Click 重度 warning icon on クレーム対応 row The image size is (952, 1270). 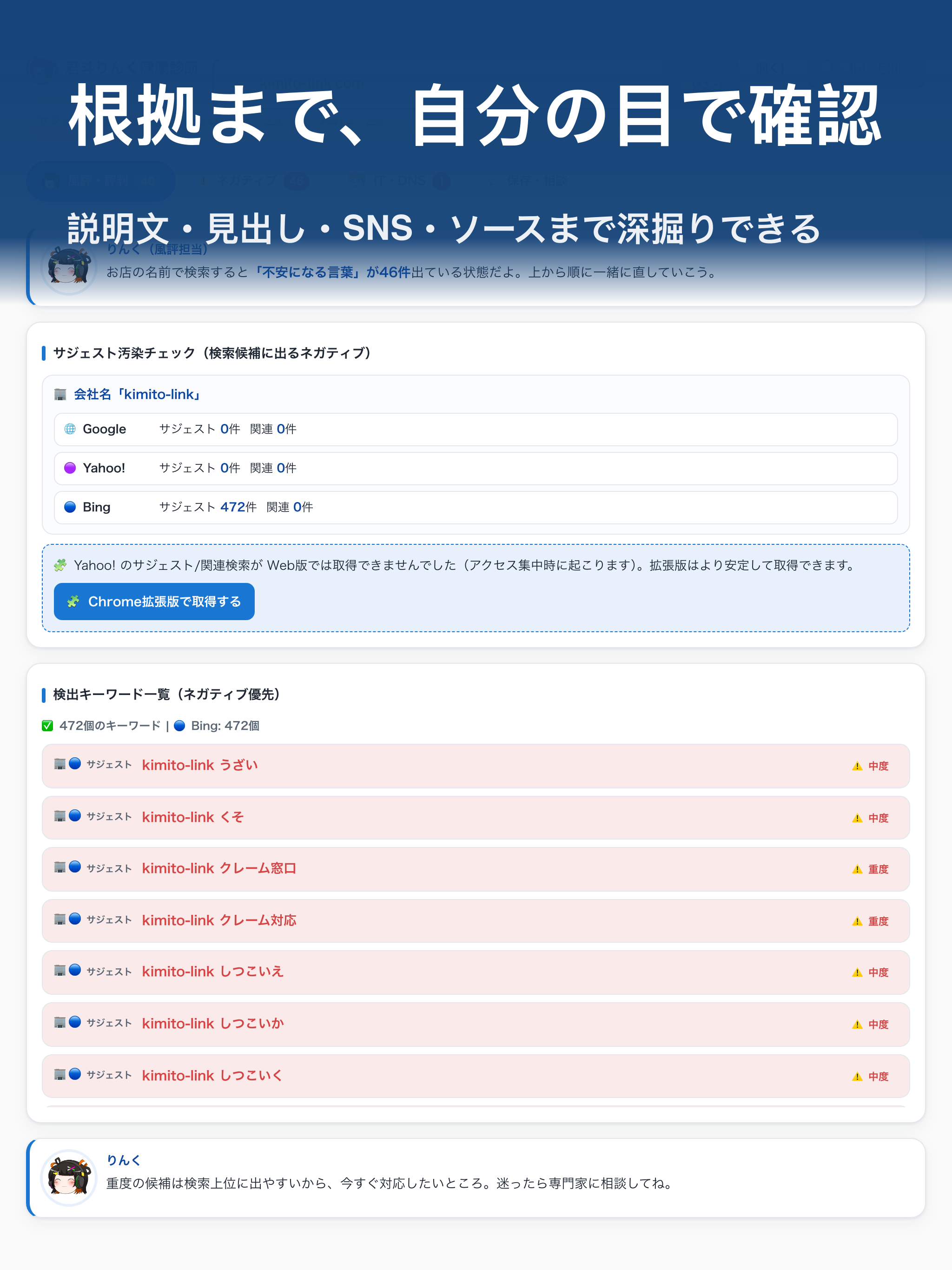tap(857, 921)
